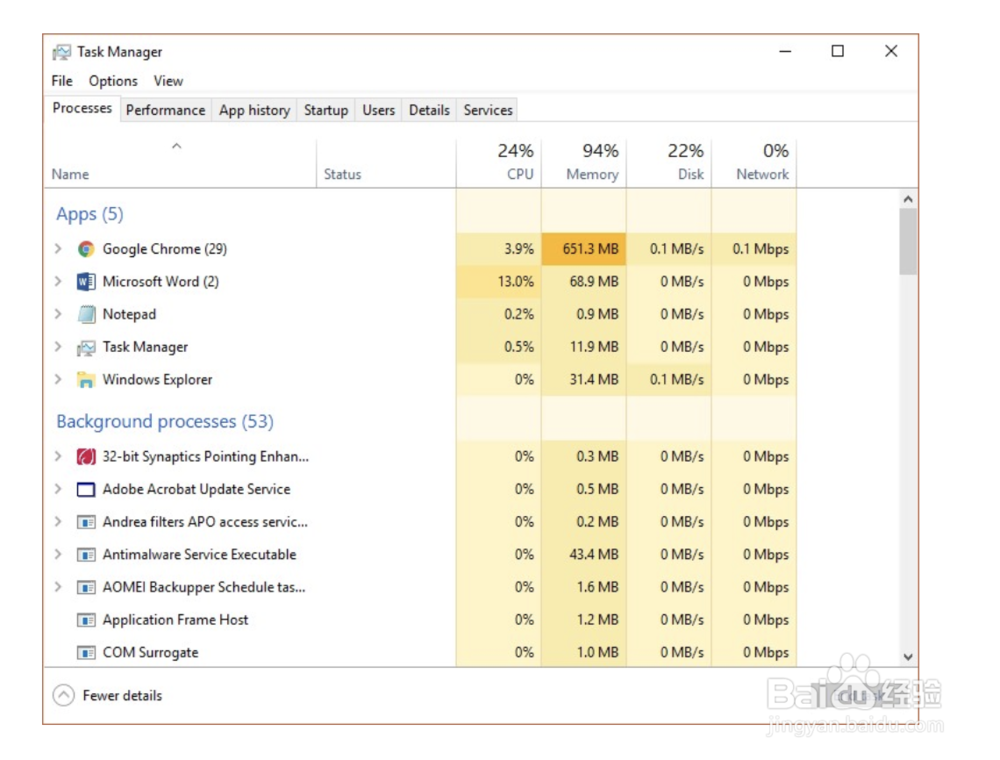Expand the Andrea filters APO row
The image size is (1000, 760).
pyautogui.click(x=58, y=521)
